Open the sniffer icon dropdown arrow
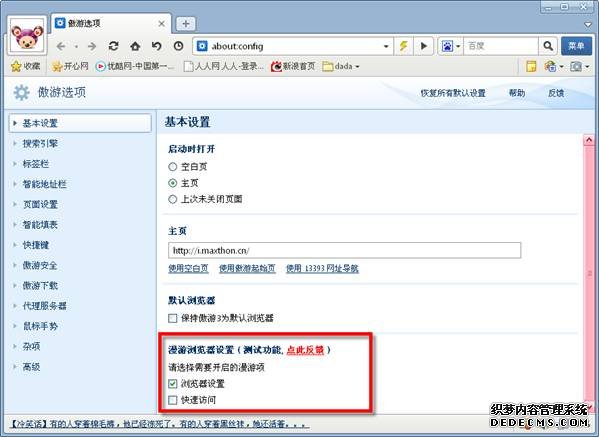599x437 pixels. pyautogui.click(x=562, y=67)
